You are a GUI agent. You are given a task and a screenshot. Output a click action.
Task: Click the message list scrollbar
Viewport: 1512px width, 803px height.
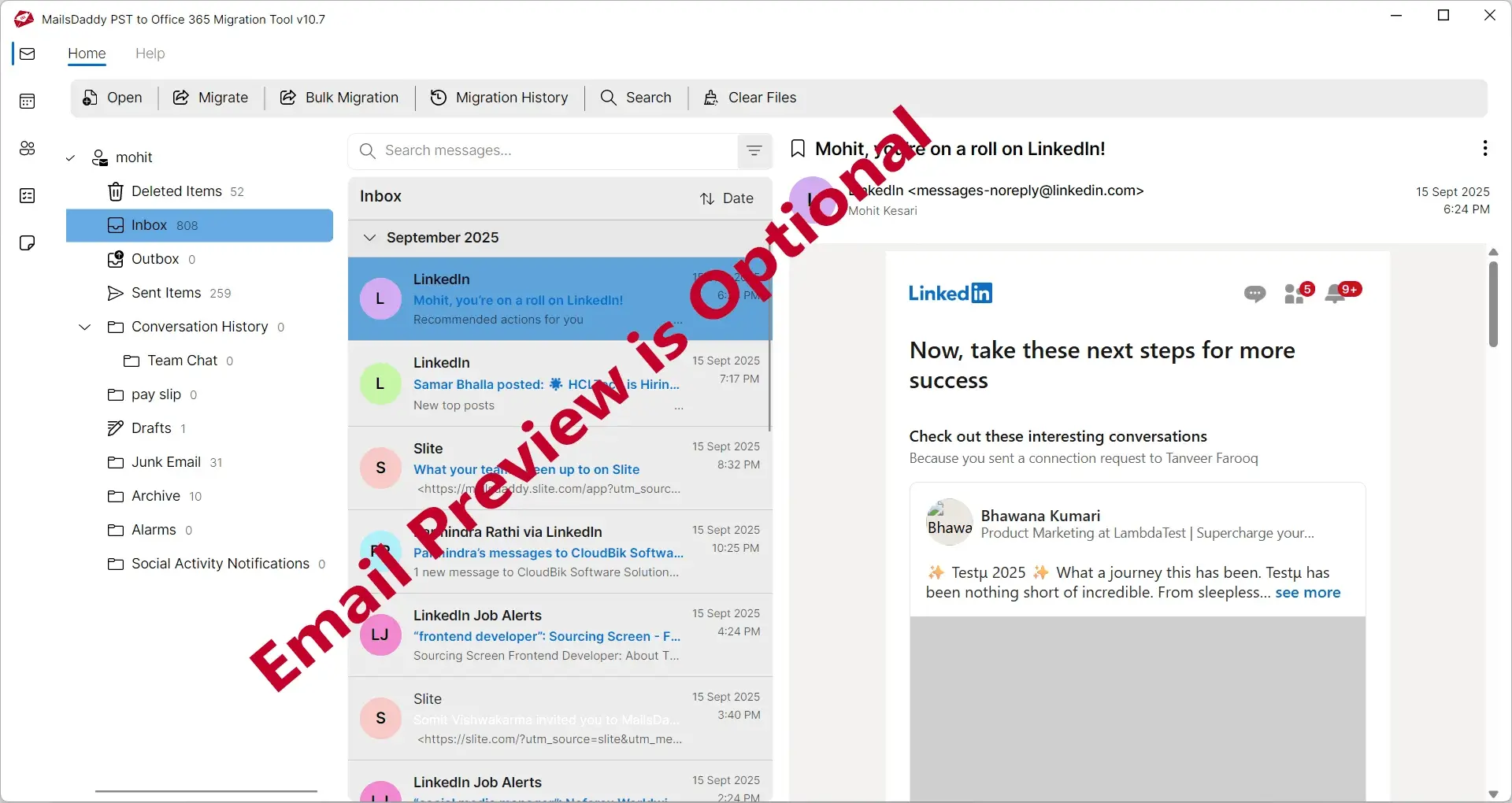coord(769,346)
